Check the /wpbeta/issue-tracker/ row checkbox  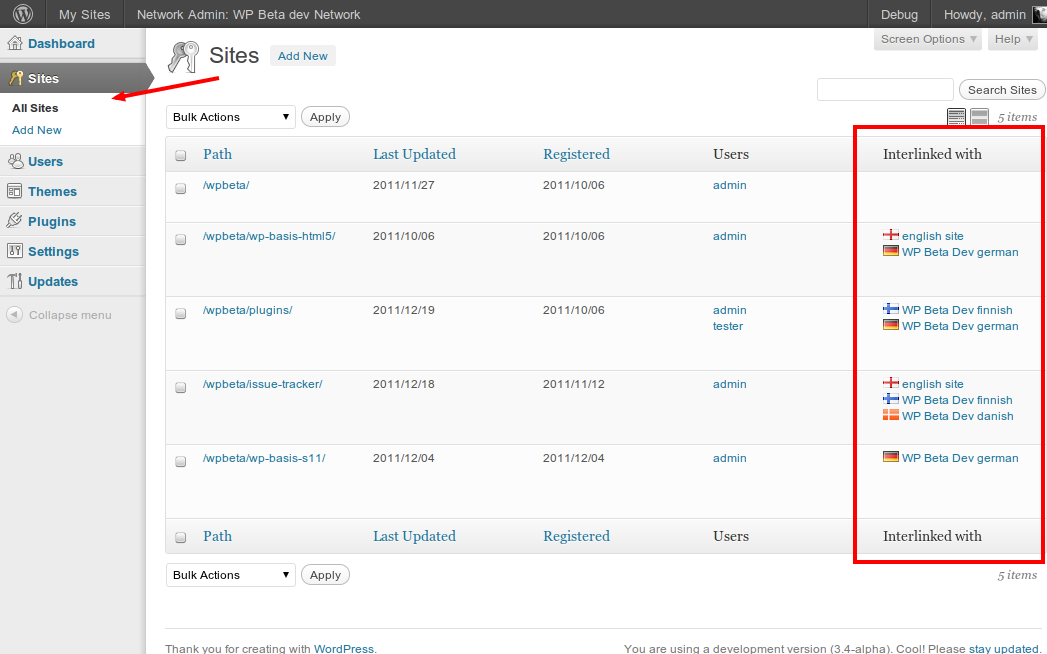click(181, 387)
